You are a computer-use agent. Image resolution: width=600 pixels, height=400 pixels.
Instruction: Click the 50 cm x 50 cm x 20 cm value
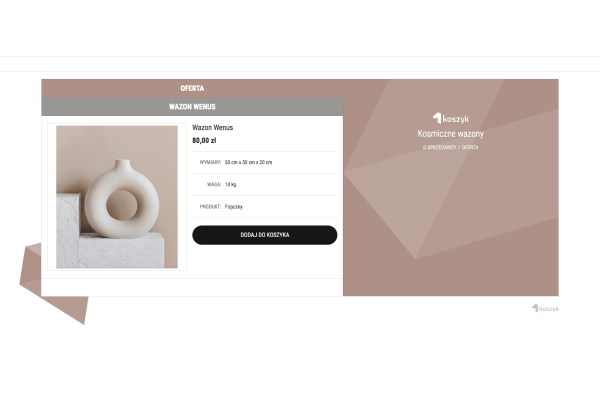point(248,162)
